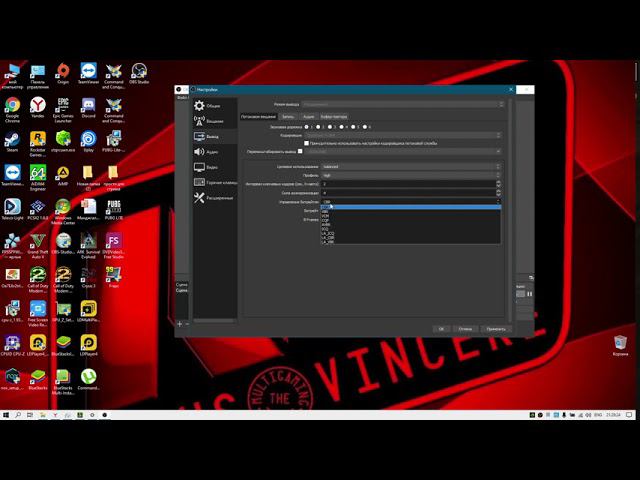Screen dimensions: 640x480
Task: Open the output mode dropdown (Режим вывода)
Action: click(x=402, y=104)
